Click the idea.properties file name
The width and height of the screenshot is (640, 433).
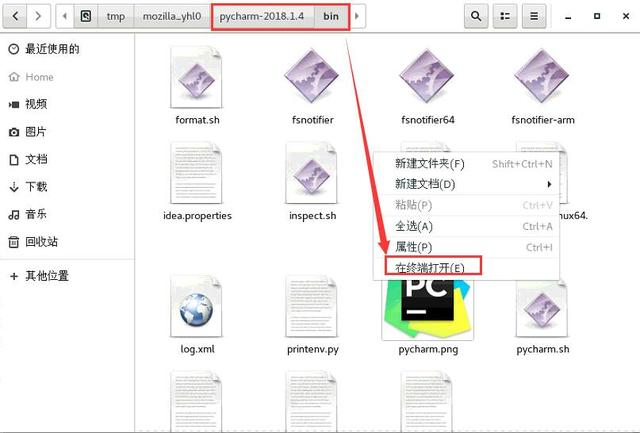coord(197,215)
